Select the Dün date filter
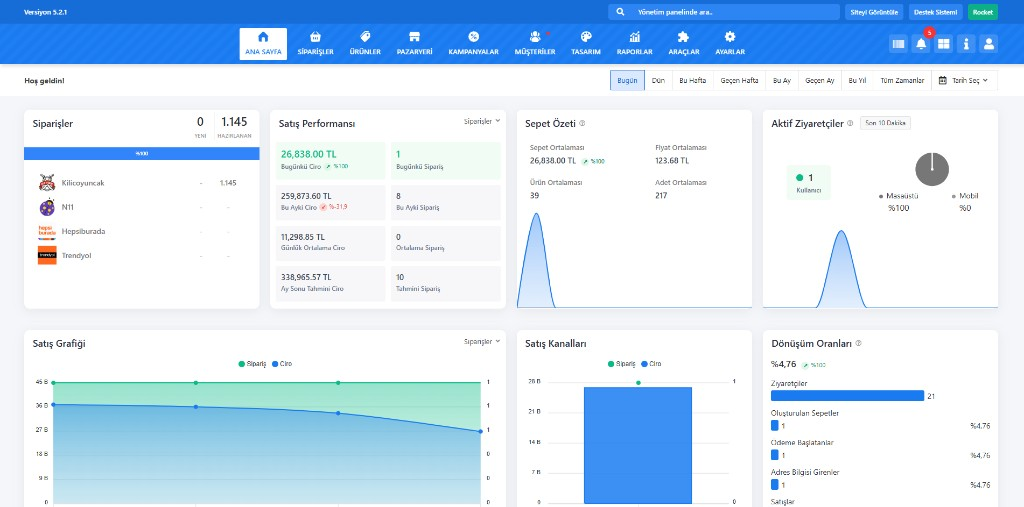Viewport: 1024px width, 507px height. (x=658, y=80)
